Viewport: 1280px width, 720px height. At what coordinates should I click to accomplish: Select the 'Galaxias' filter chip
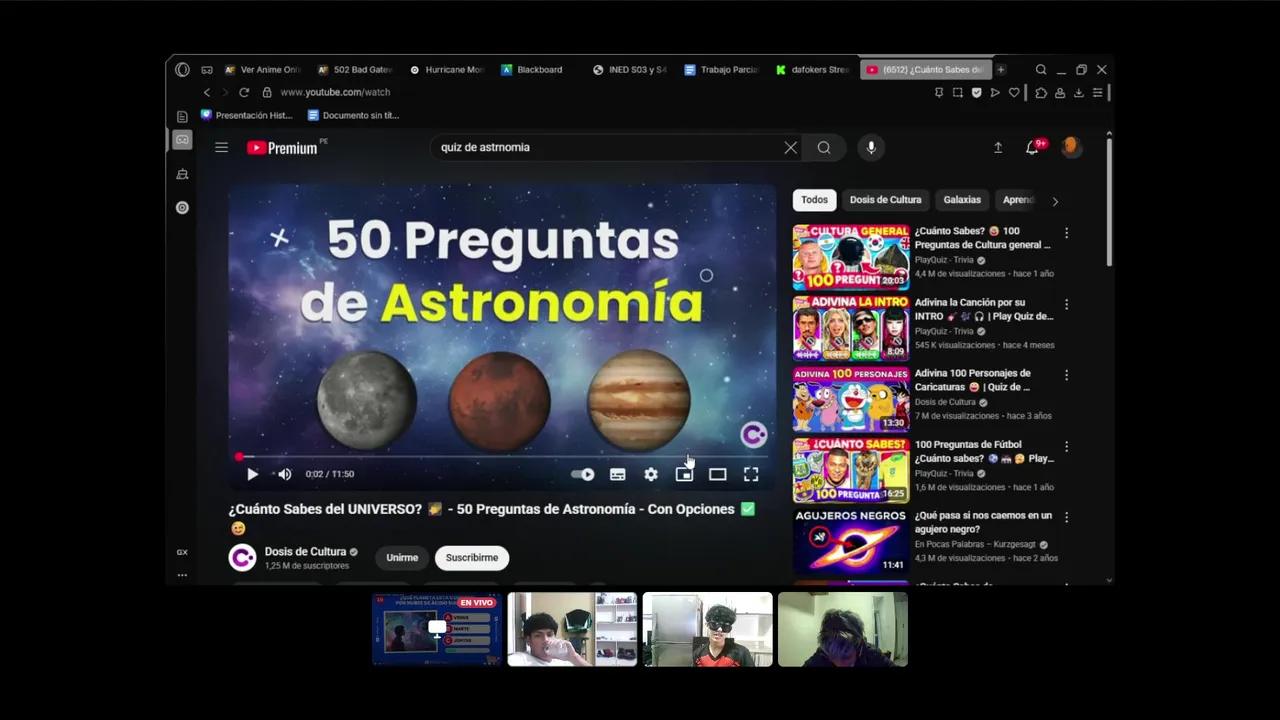tap(962, 200)
